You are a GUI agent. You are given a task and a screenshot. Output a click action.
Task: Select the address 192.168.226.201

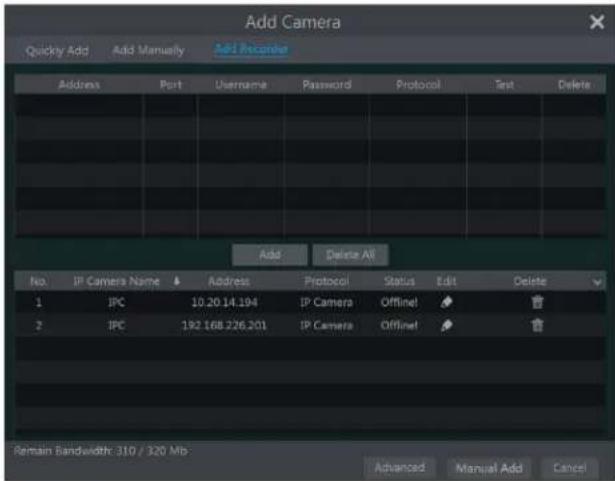click(x=224, y=325)
